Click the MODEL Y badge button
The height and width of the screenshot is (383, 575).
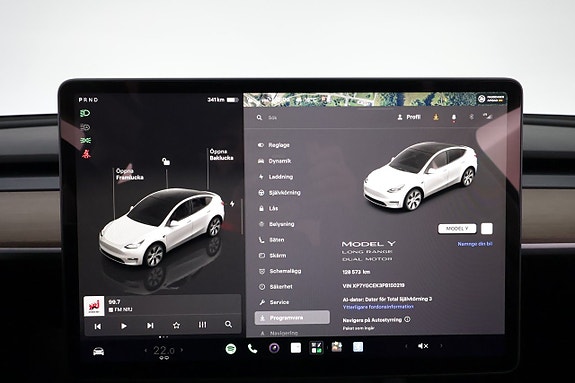(457, 229)
